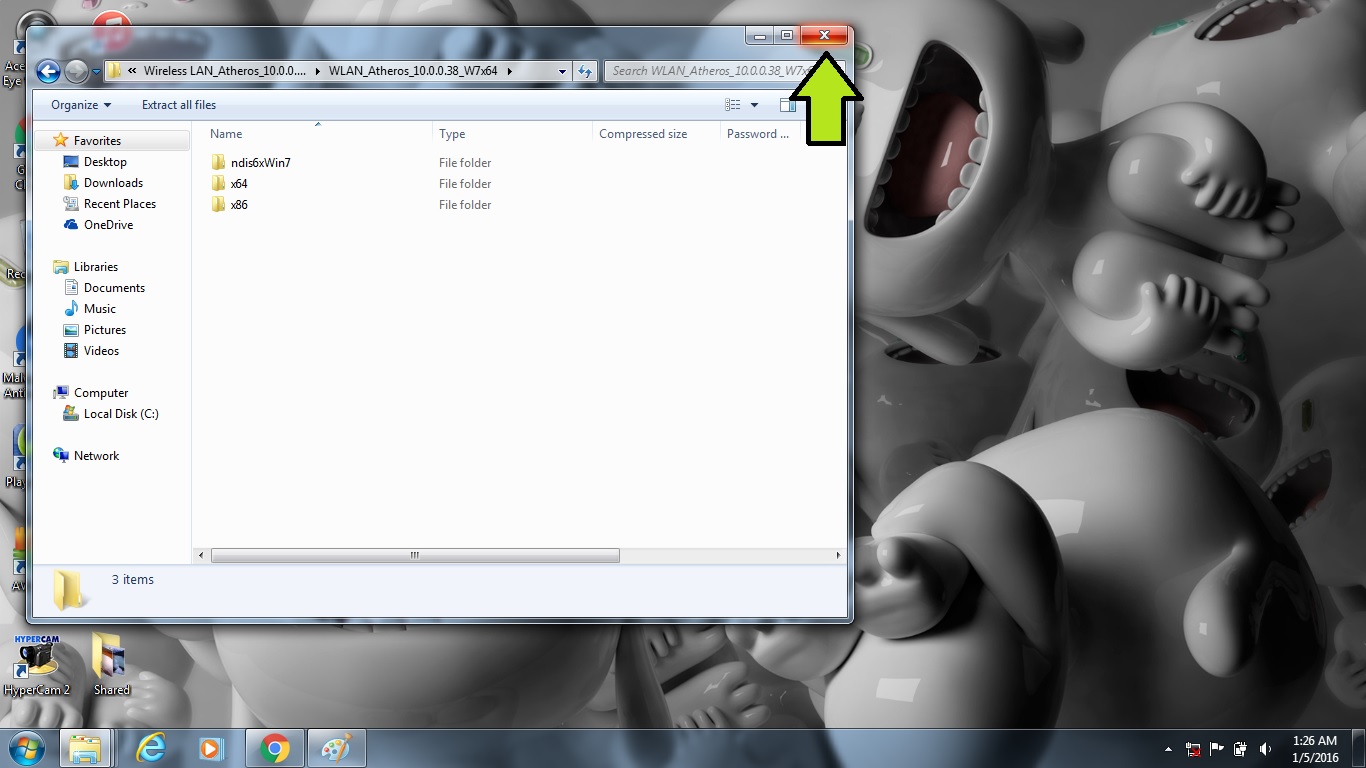Select Computer in the navigation pane
Viewport: 1366px width, 768px height.
click(x=101, y=393)
